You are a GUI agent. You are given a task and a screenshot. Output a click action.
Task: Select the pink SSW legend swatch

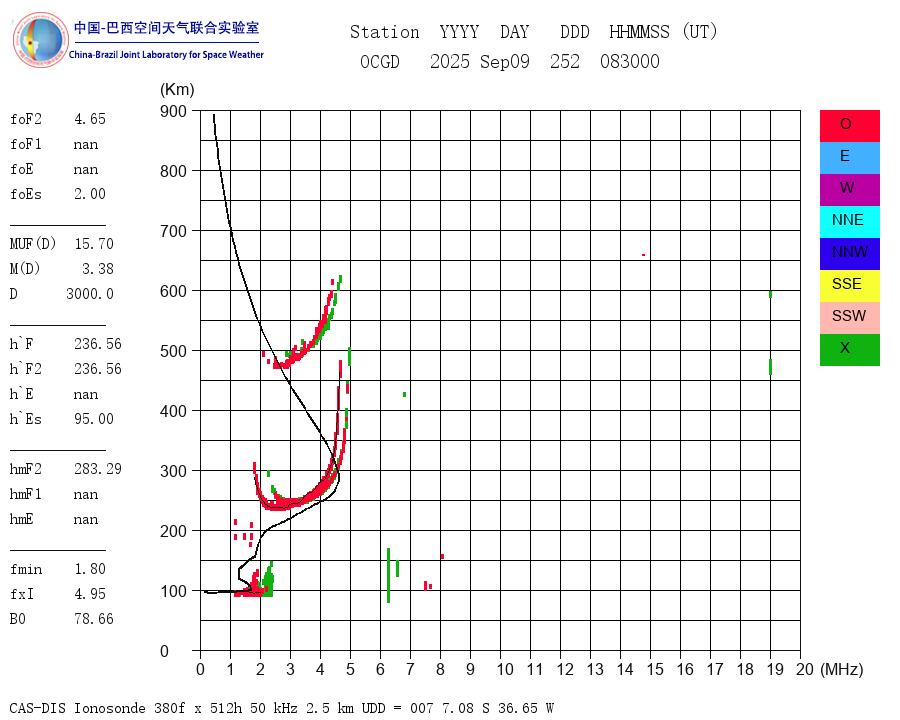(849, 318)
